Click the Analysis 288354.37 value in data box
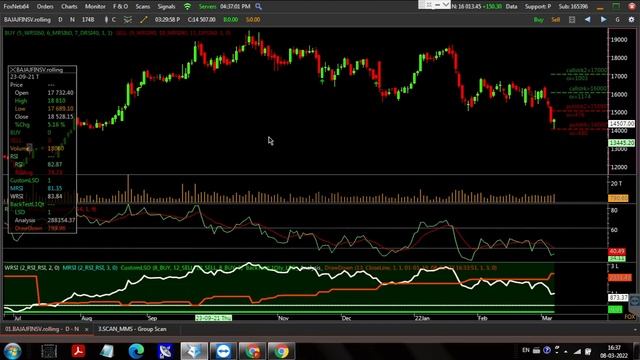Screen dimensions: 640x360 (61, 220)
